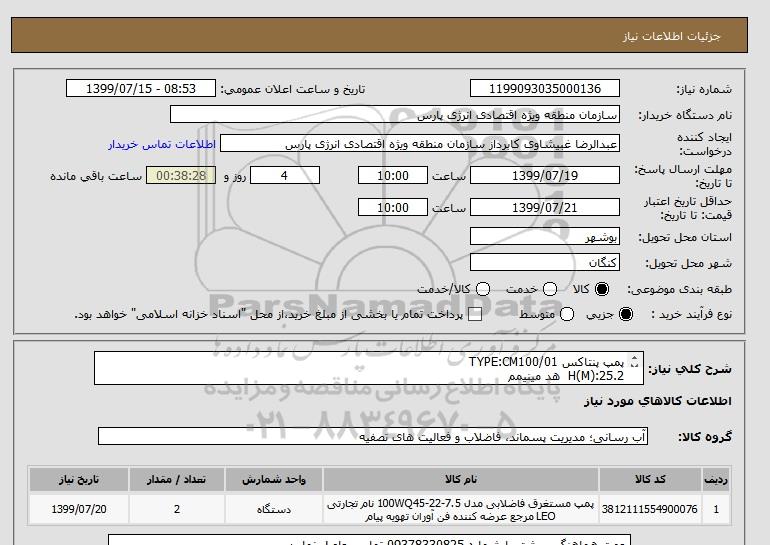Screen dimensions: 770x545
Task: Click the طبقه بندی موضوعی label
Action: (x=680, y=289)
